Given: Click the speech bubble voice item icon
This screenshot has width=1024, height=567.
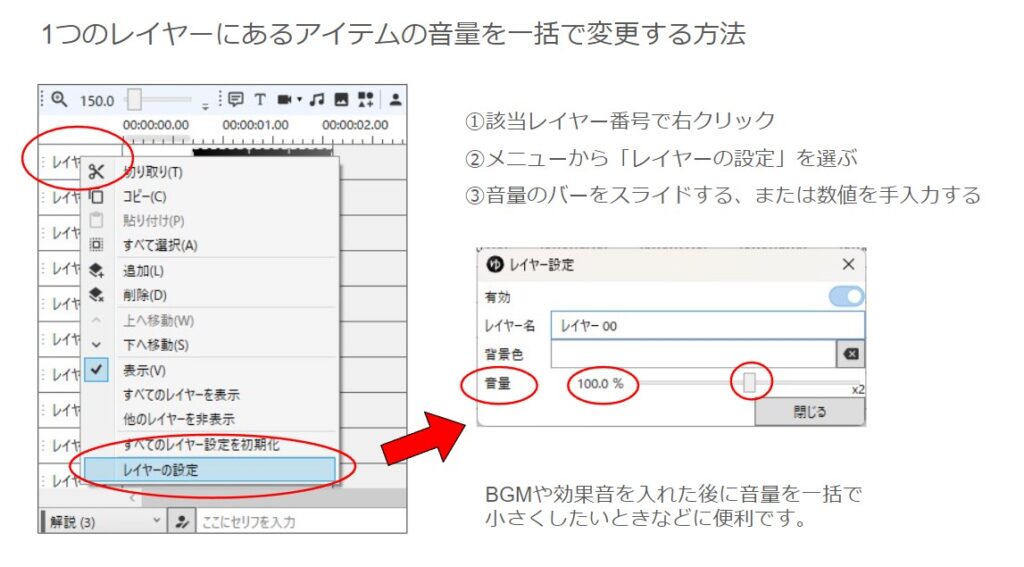Looking at the screenshot, I should coord(236,99).
